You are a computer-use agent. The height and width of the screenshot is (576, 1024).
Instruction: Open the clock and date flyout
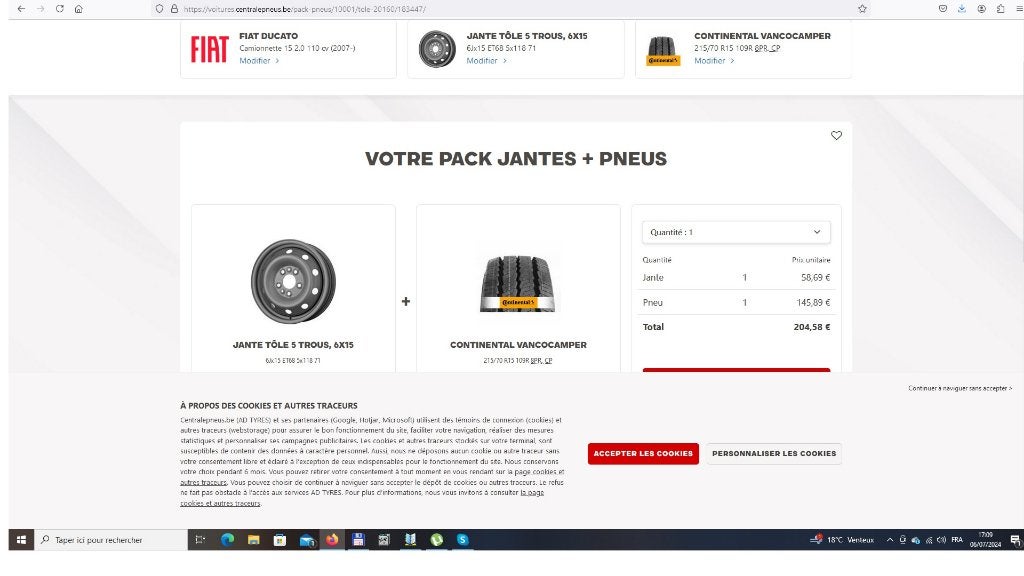point(985,539)
